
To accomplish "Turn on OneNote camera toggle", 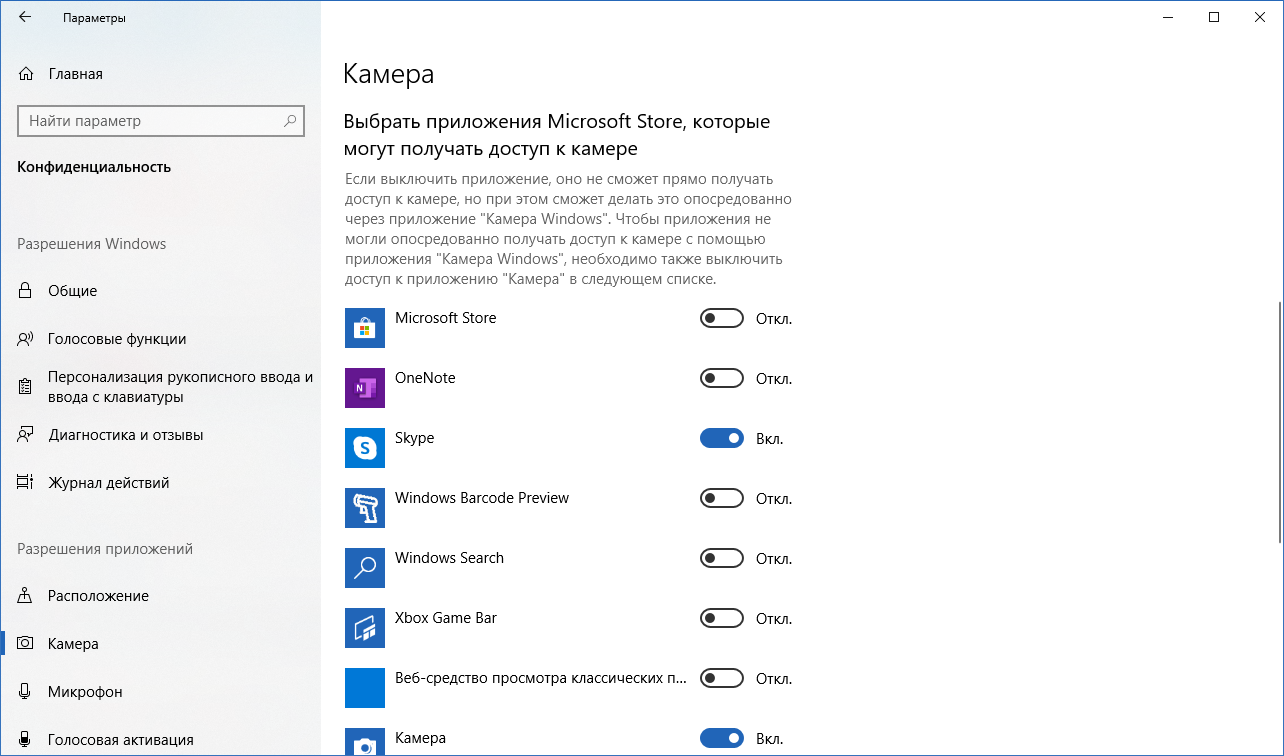I will click(x=722, y=379).
